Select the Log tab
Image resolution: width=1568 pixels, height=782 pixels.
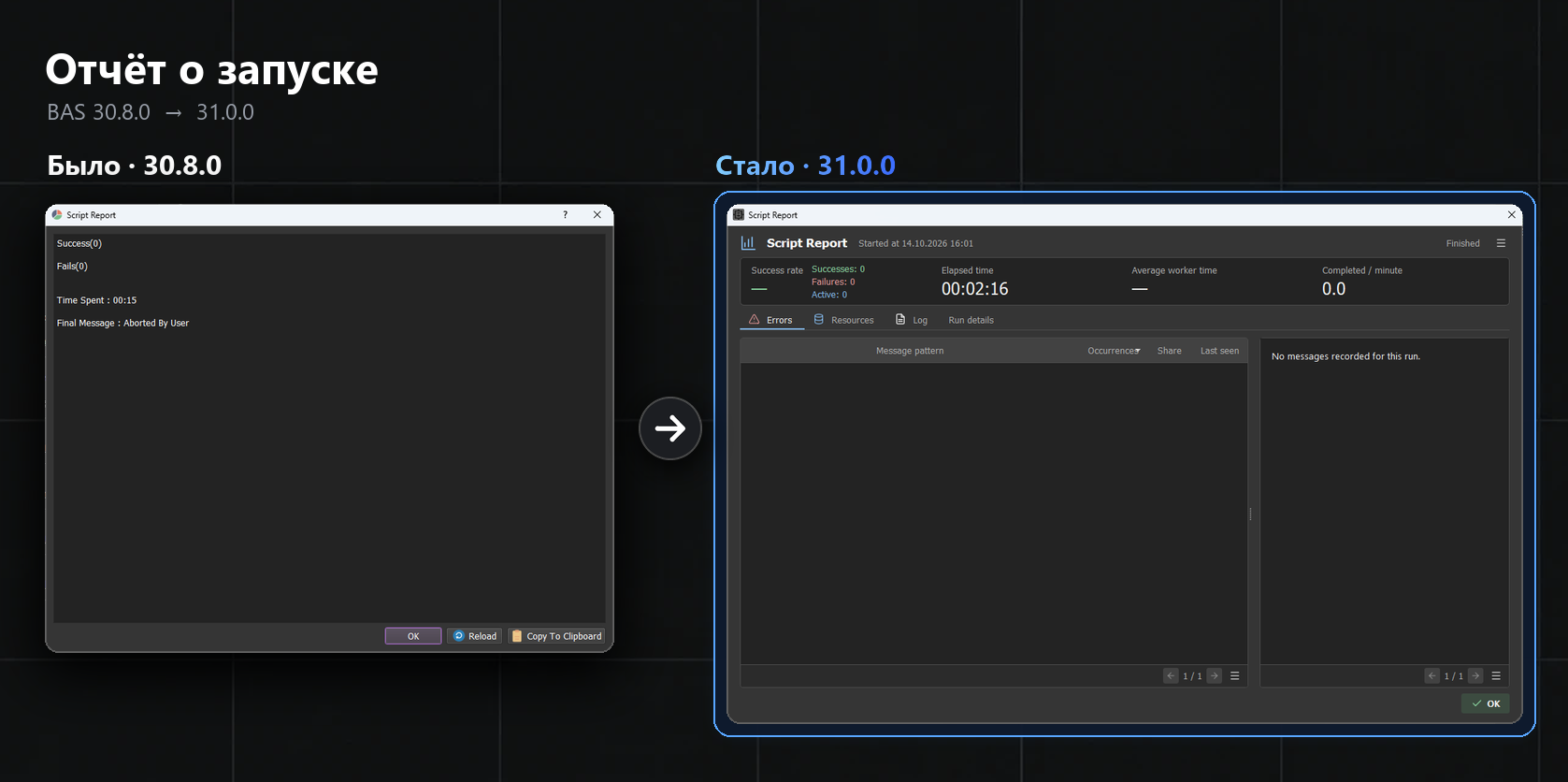point(912,320)
